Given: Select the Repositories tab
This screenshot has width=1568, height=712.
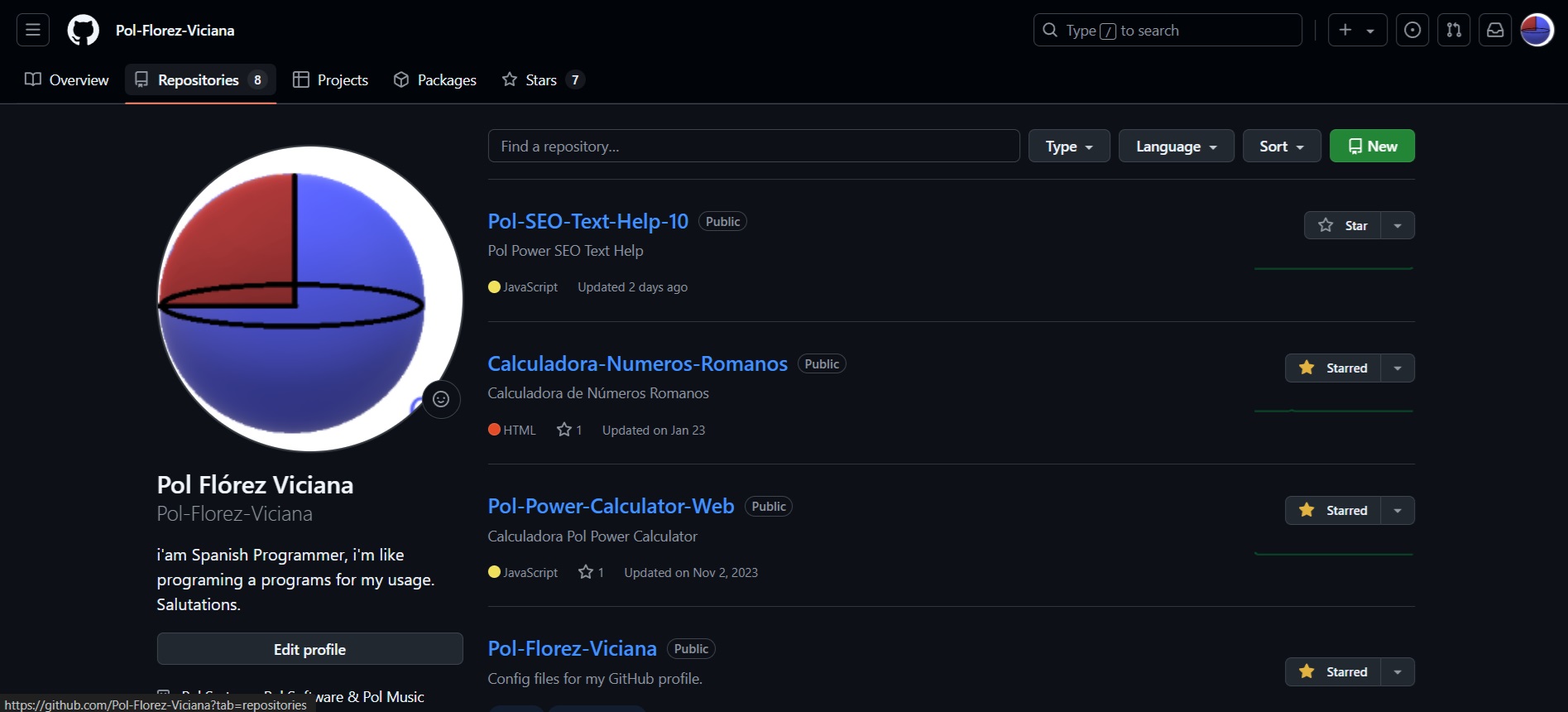Looking at the screenshot, I should coord(200,79).
